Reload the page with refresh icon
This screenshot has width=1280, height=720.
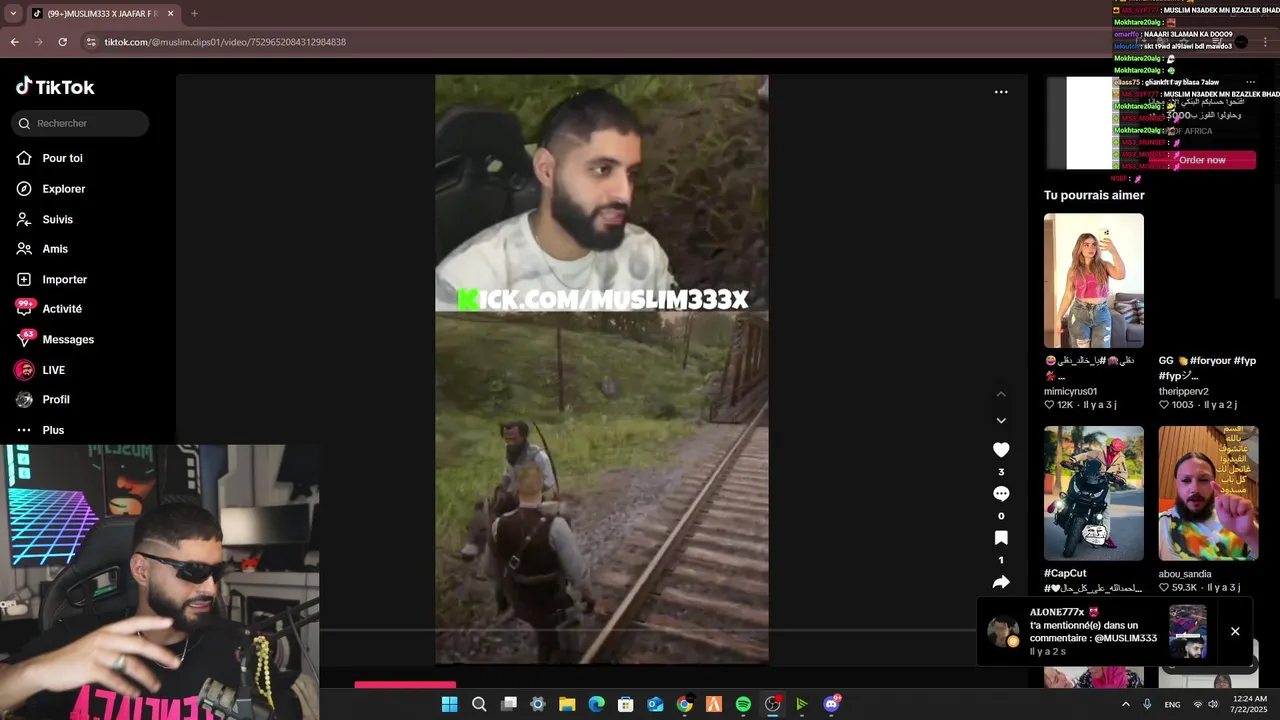pyautogui.click(x=62, y=42)
